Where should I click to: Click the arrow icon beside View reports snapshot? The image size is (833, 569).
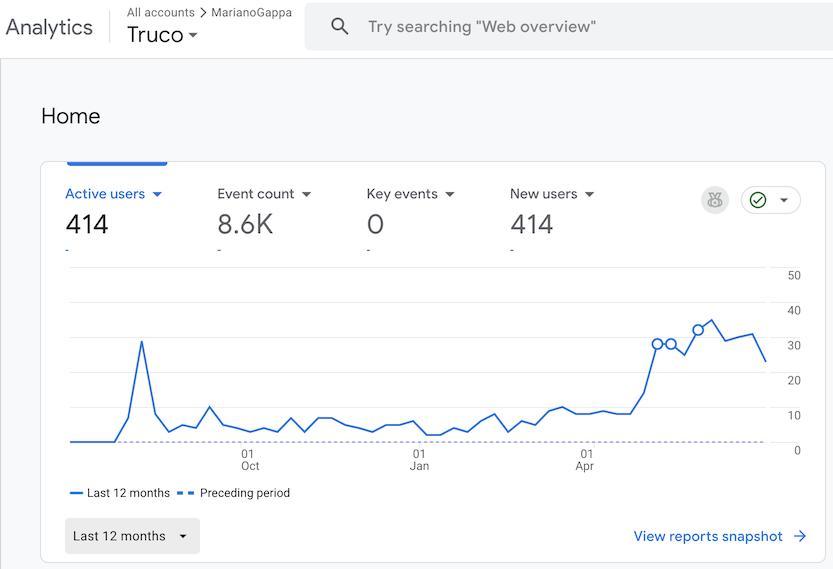800,536
